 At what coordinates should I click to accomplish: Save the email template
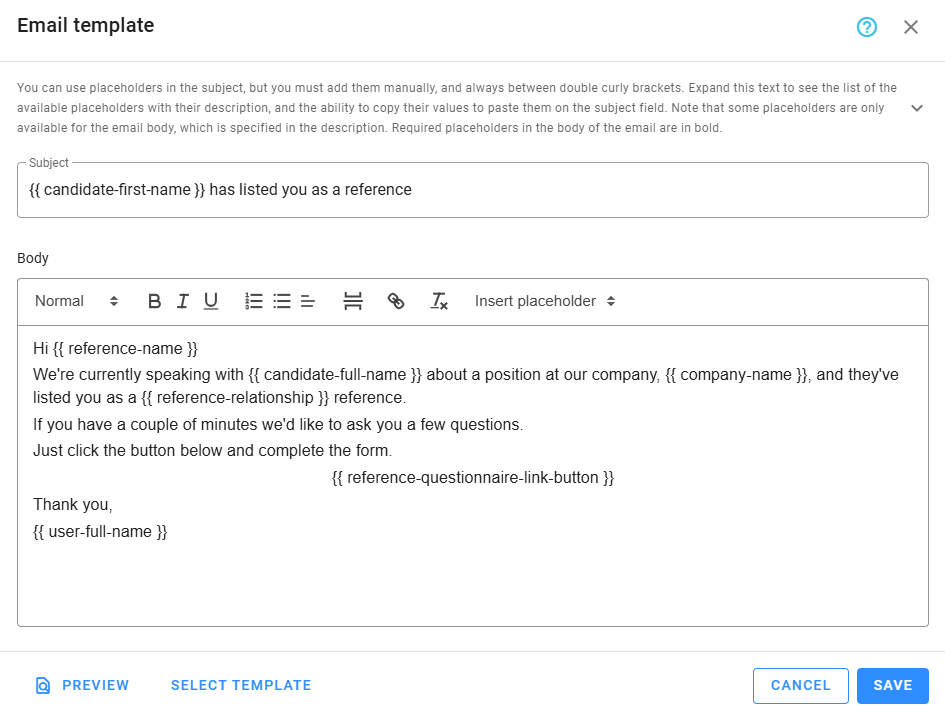tap(892, 685)
